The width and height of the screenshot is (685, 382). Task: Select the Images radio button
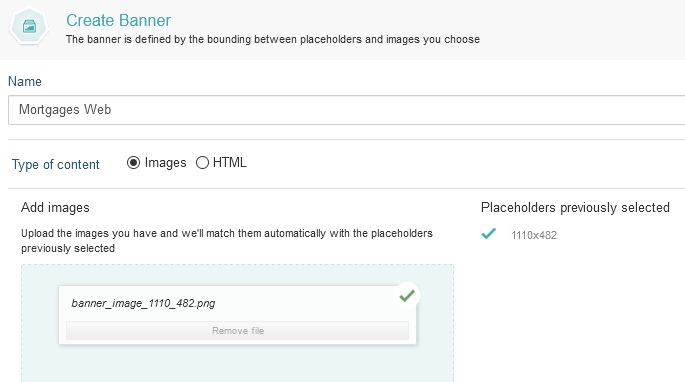pos(133,163)
